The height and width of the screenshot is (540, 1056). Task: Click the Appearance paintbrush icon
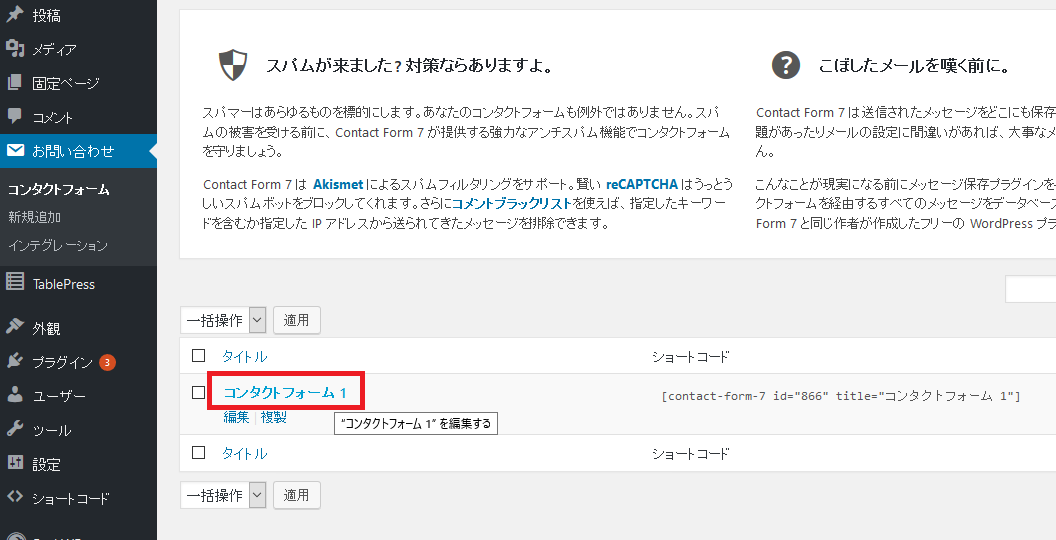15,328
